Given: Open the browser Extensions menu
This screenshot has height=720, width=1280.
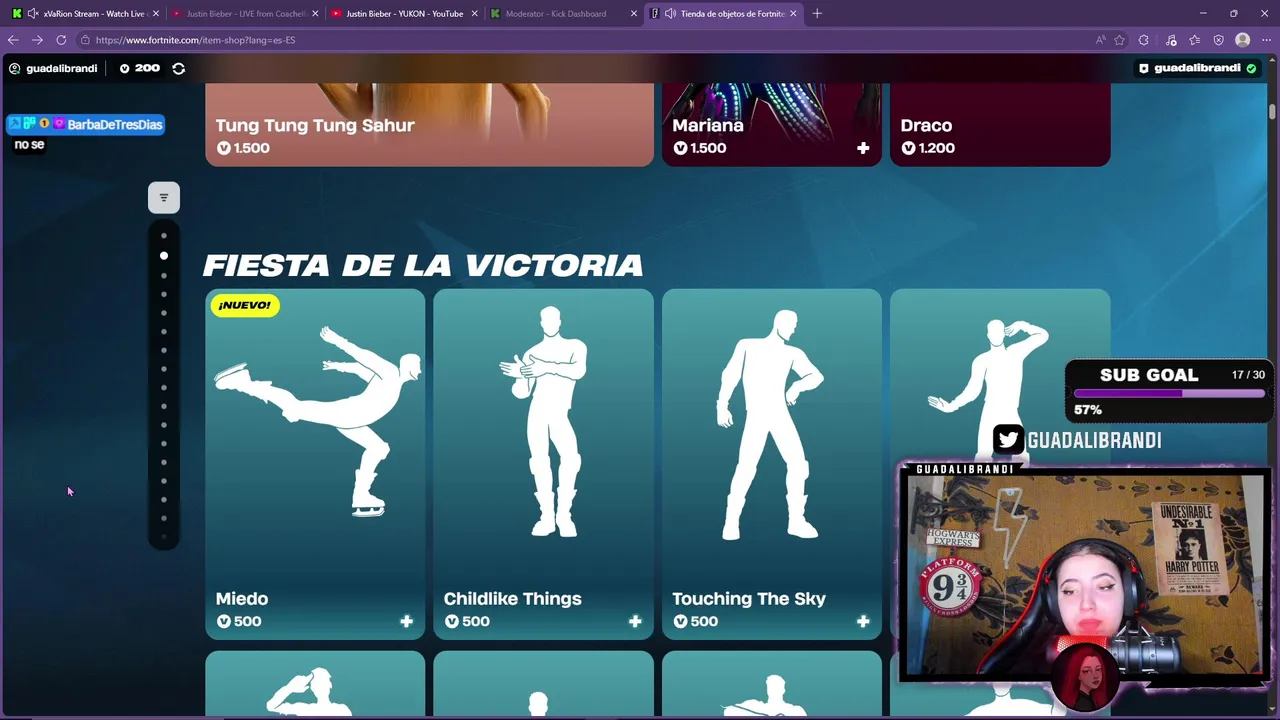Looking at the screenshot, I should (1144, 40).
